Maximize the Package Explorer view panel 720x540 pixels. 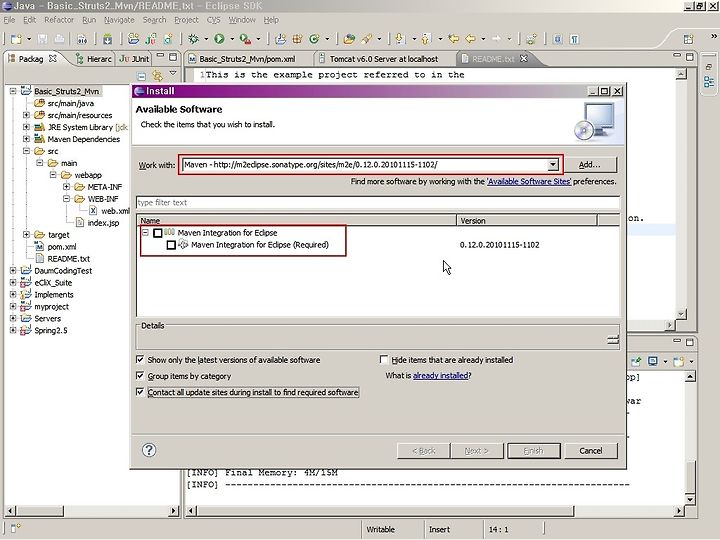pos(173,57)
